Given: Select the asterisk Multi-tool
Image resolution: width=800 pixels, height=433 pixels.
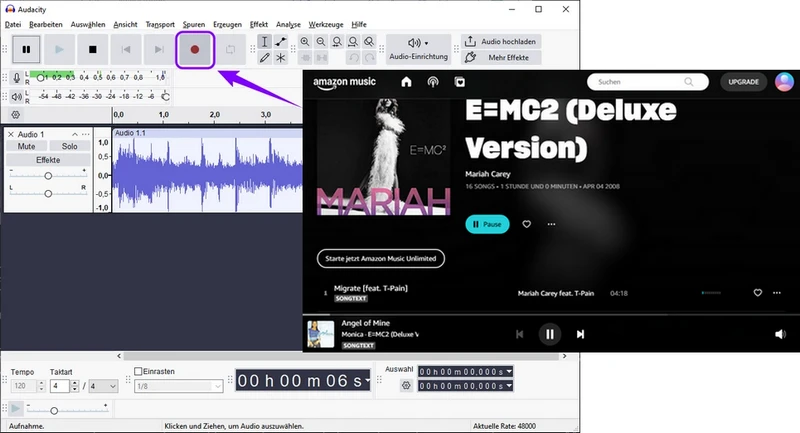Looking at the screenshot, I should (281, 58).
